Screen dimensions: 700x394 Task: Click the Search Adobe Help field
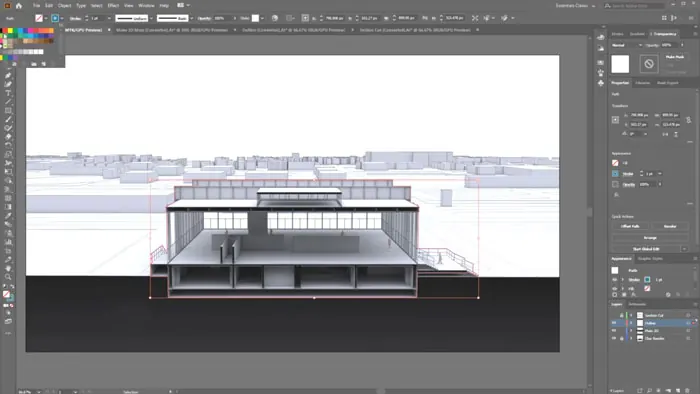point(634,6)
